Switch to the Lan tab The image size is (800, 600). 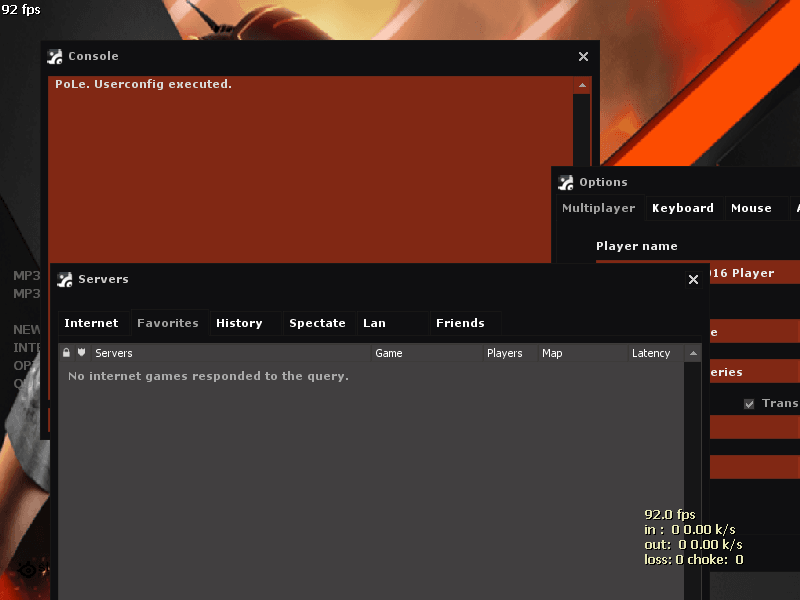click(374, 323)
